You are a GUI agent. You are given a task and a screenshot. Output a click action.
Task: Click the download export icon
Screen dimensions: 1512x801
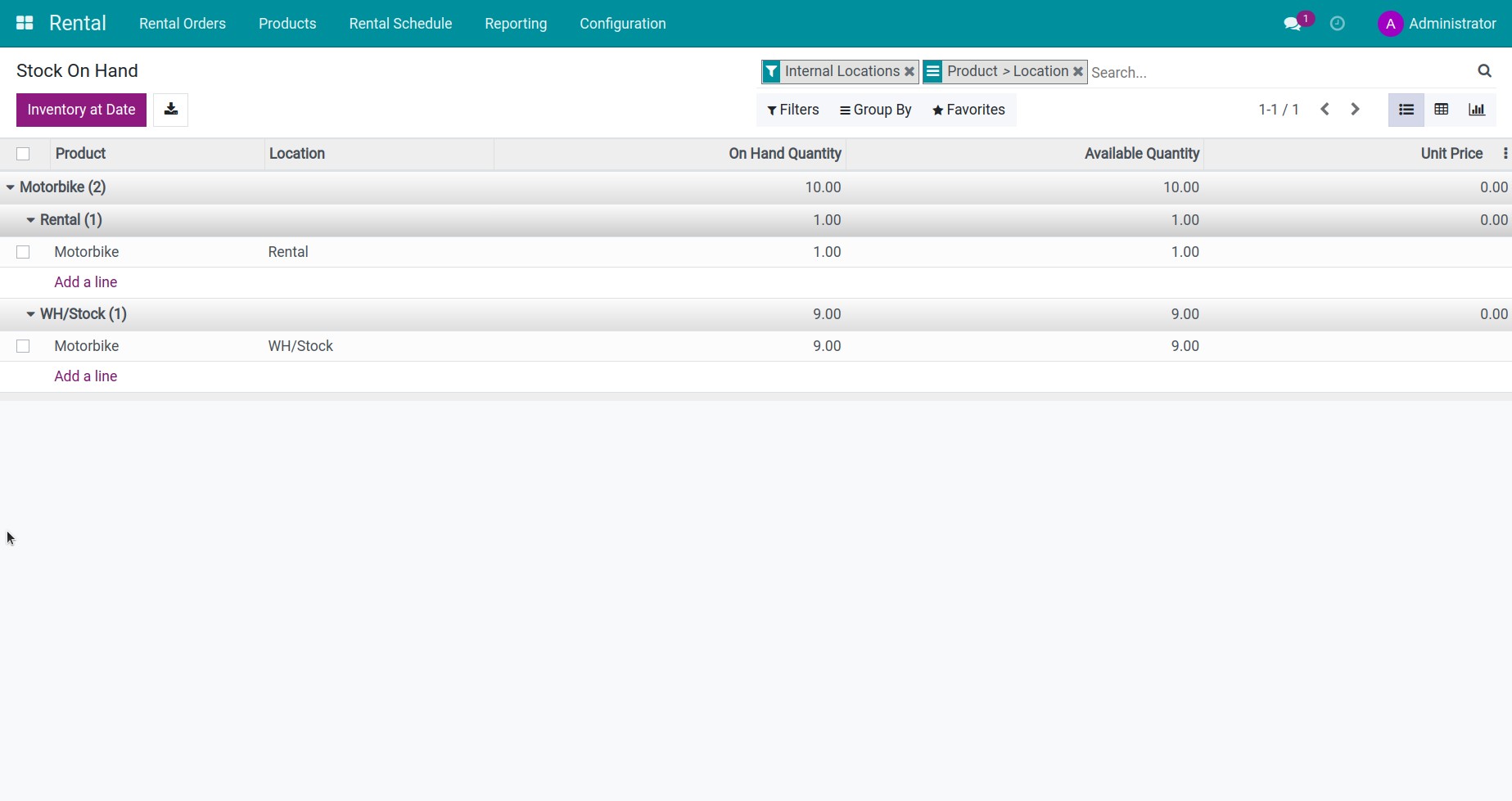point(170,110)
